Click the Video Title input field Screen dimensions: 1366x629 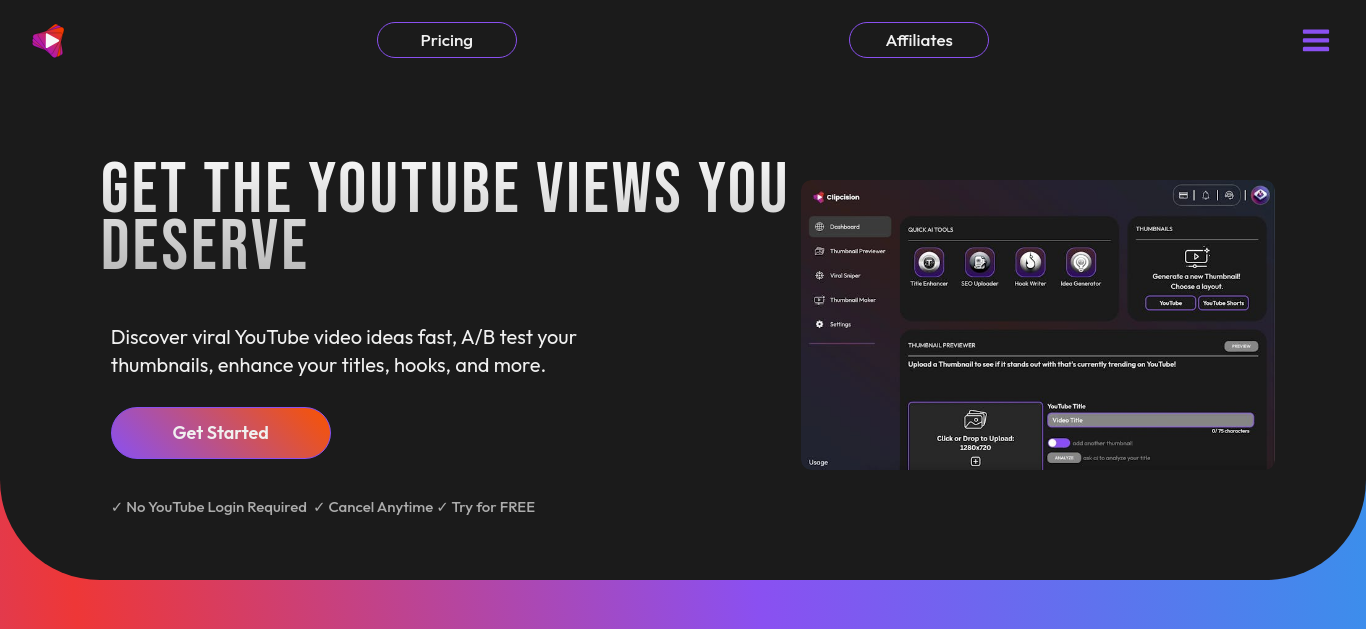[1150, 420]
